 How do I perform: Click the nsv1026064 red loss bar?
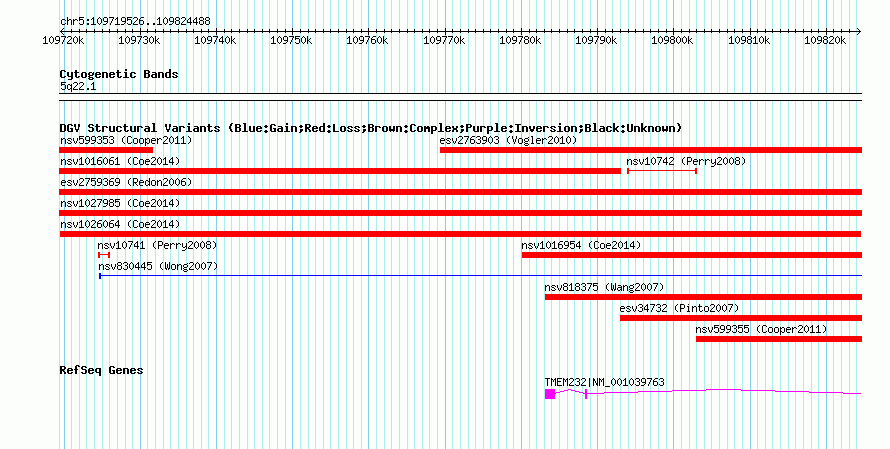point(460,234)
